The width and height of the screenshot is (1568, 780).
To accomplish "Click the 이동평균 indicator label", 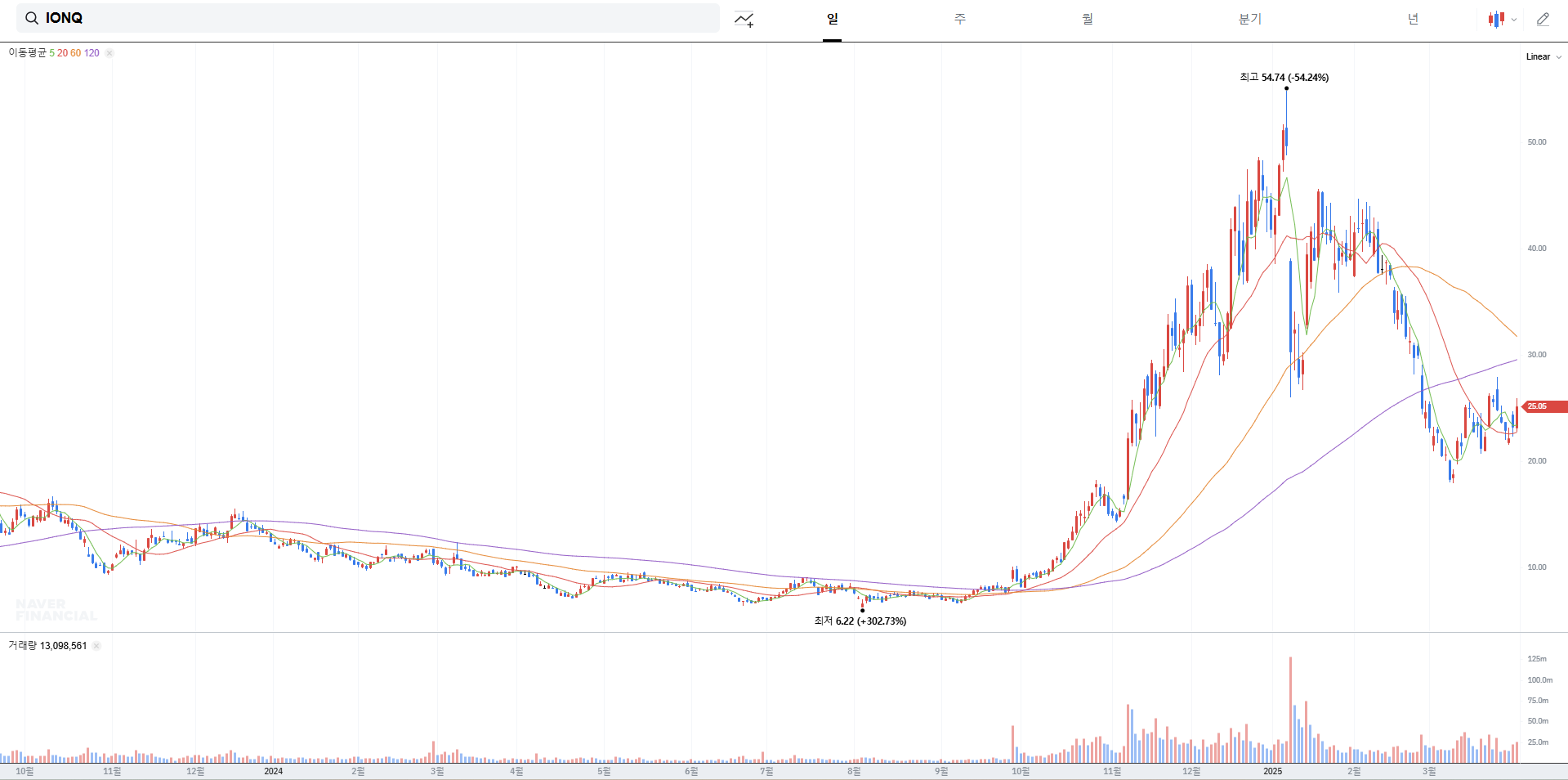I will 28,53.
